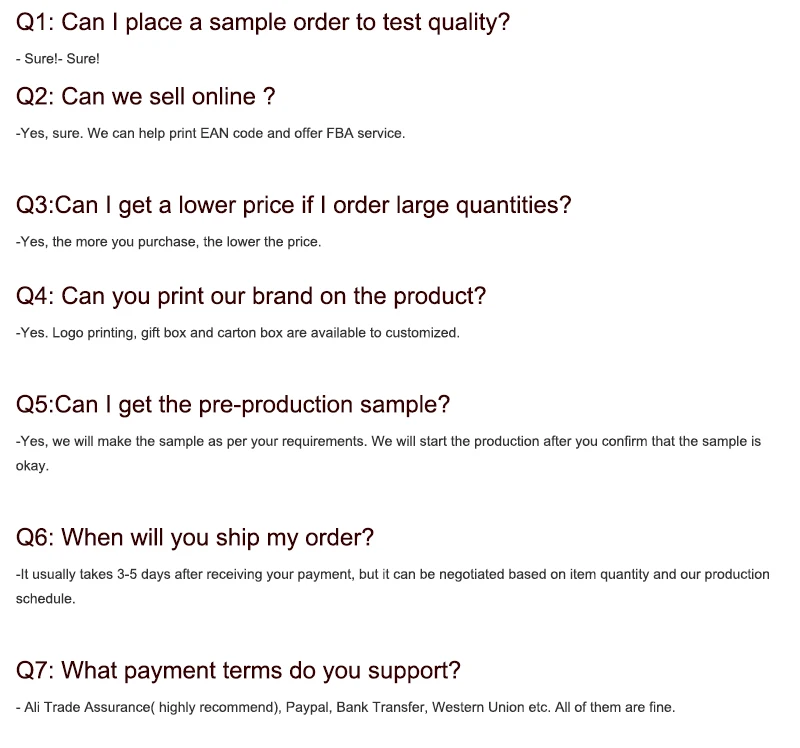Click the Q4 print our brand heading

point(251,296)
